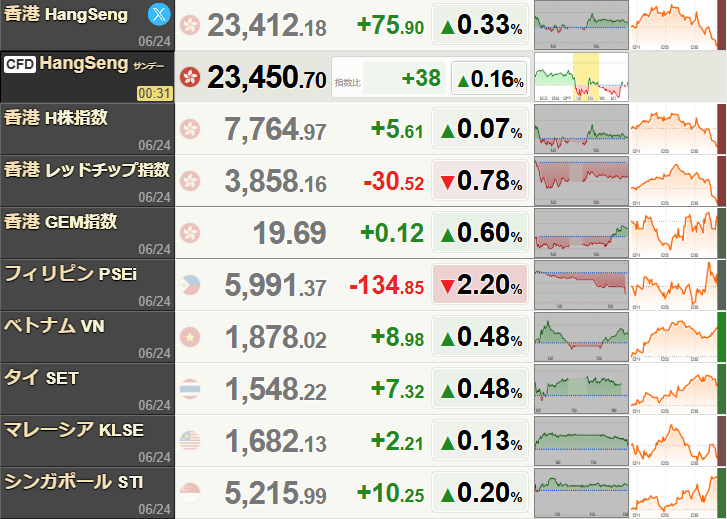Click the price 1,878.02 in VN row
Viewport: 727px width, 519px height.
275,337
